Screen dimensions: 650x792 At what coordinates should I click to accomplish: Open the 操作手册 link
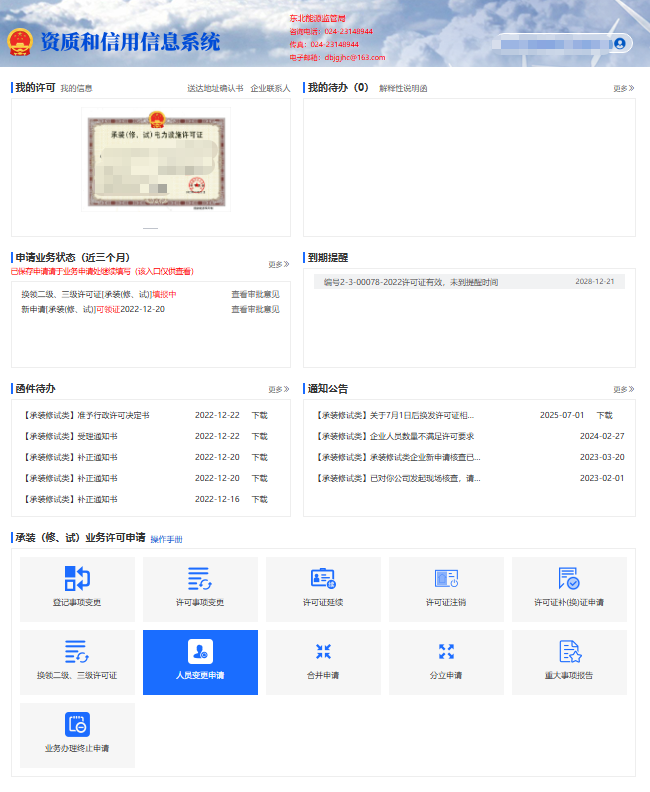point(166,540)
